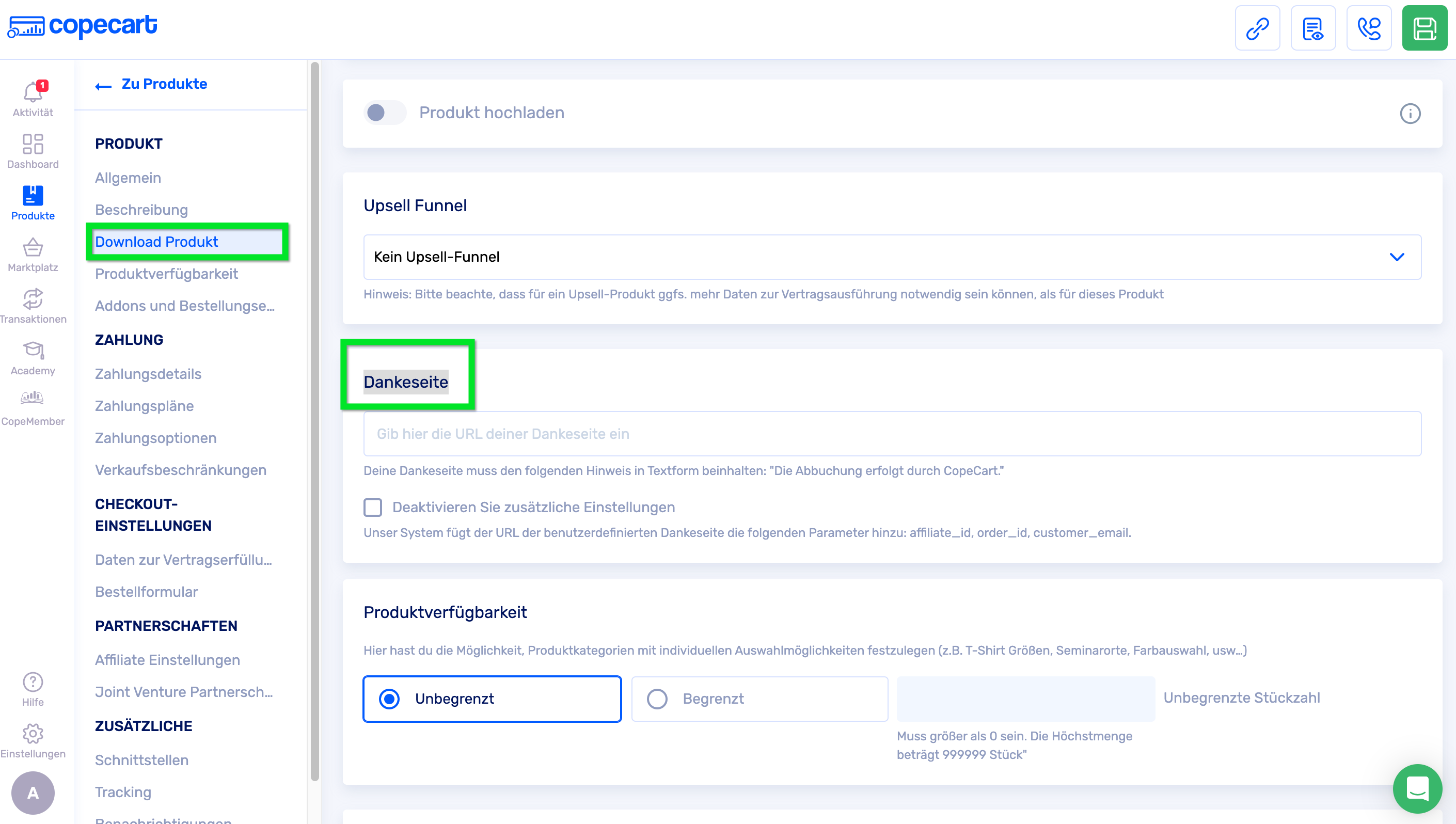The image size is (1456, 824).
Task: Click the phone contact icon
Action: [1368, 28]
